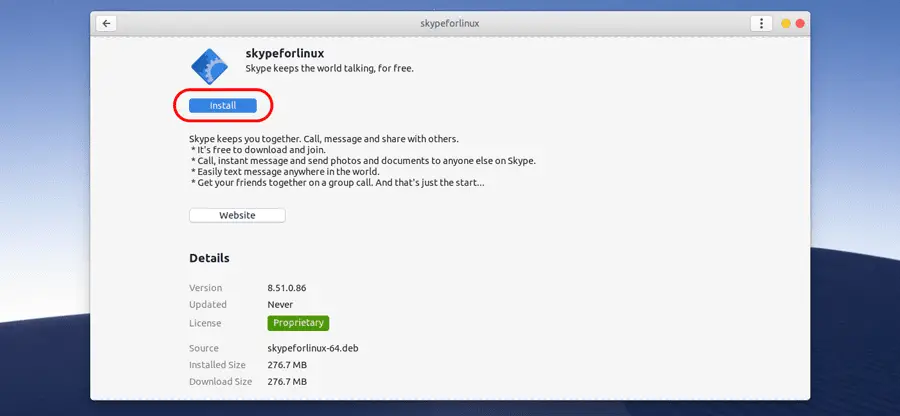Click the 'Source' label
Viewport: 900px width, 416px height.
click(204, 348)
